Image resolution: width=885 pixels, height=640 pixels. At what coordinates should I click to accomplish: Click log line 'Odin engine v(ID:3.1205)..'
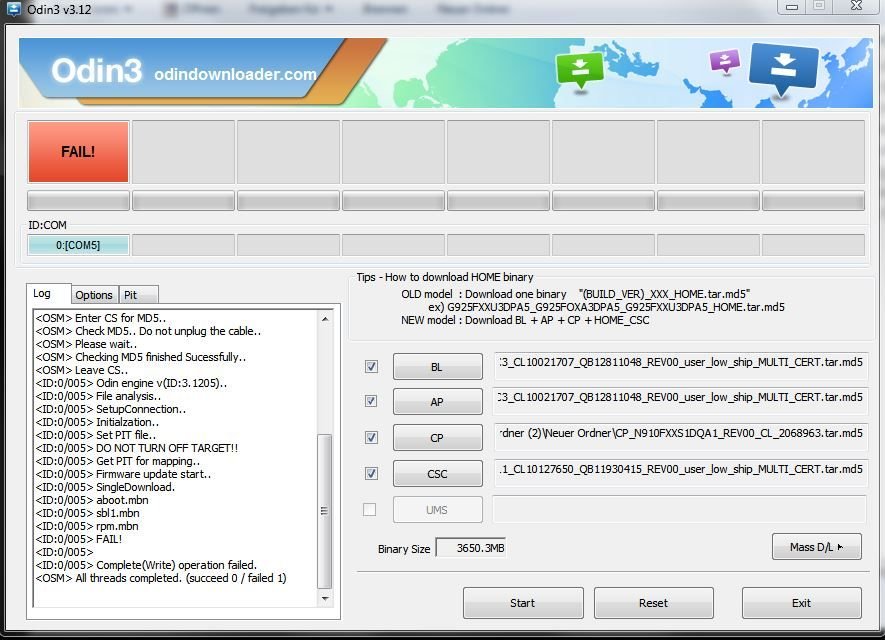[132, 383]
